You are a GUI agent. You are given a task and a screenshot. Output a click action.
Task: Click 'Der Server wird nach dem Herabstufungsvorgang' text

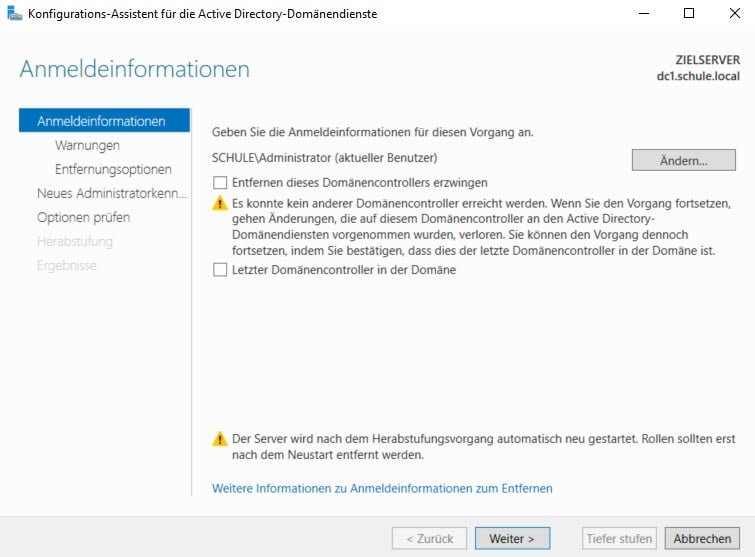[x=483, y=447]
